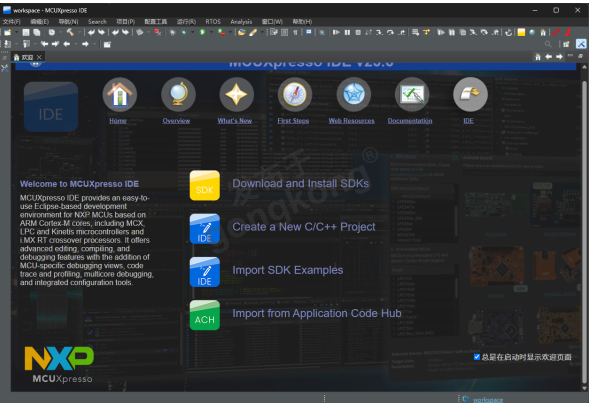
Task: Open dropdown arrow next to pencil icon
Action: tap(262, 33)
